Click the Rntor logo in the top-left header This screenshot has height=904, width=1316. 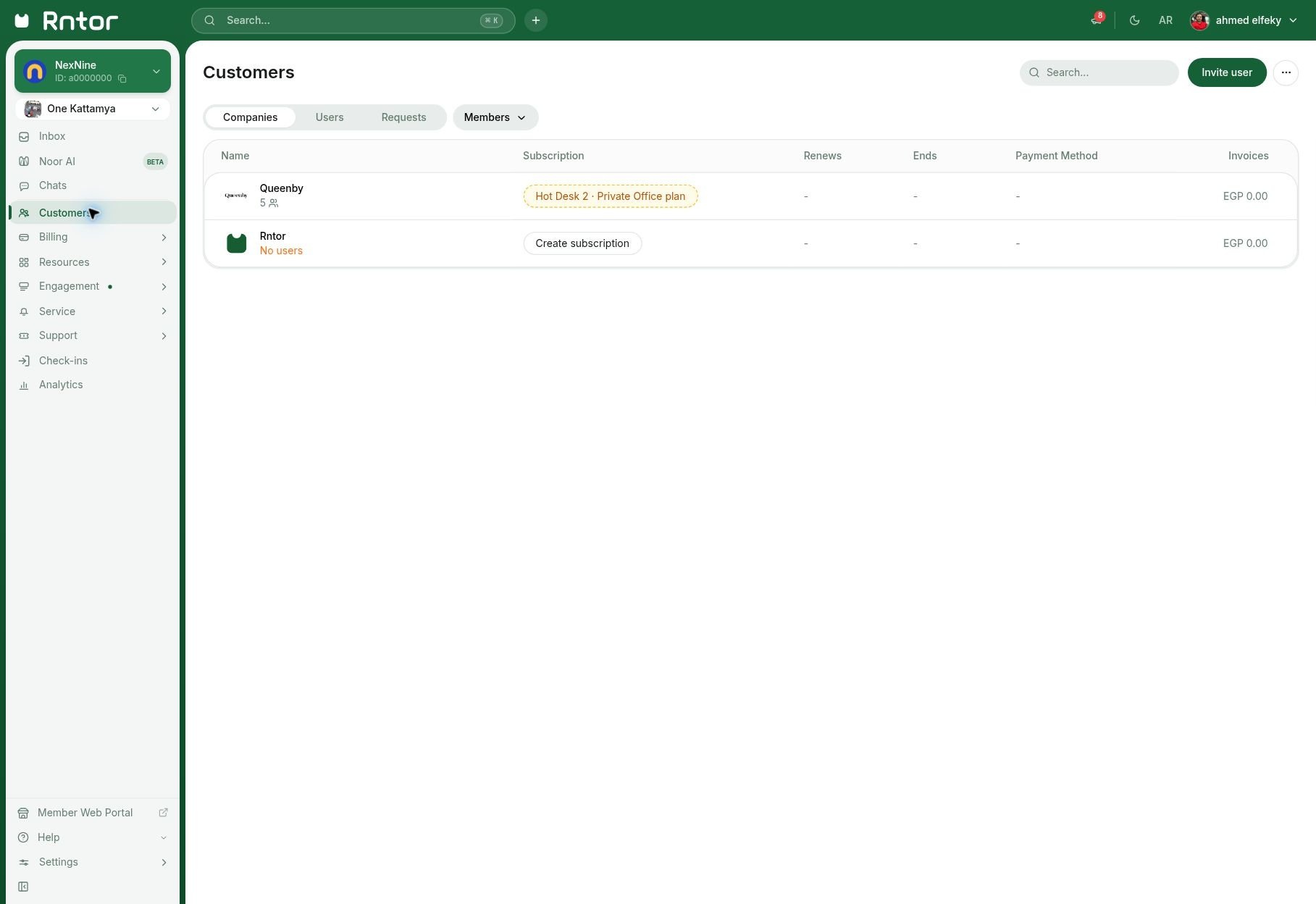[x=67, y=20]
